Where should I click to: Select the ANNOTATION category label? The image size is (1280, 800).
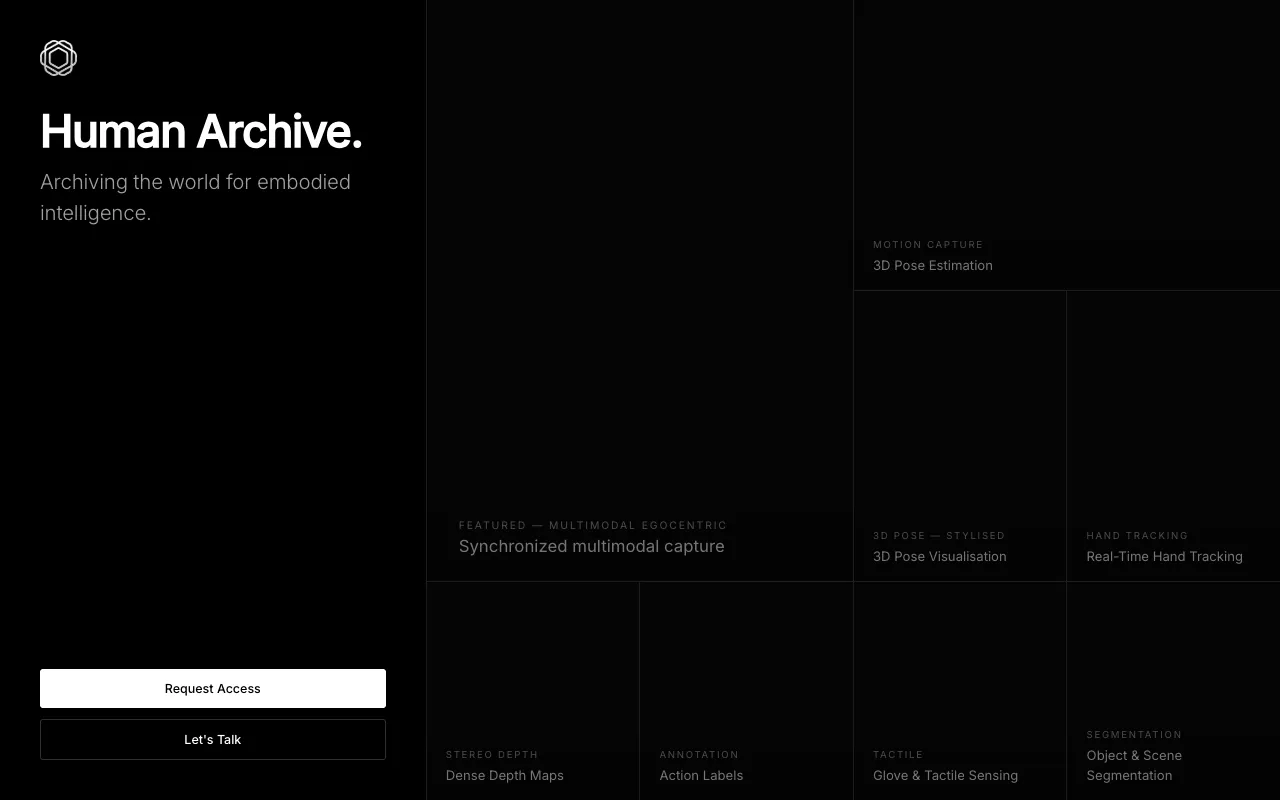699,755
